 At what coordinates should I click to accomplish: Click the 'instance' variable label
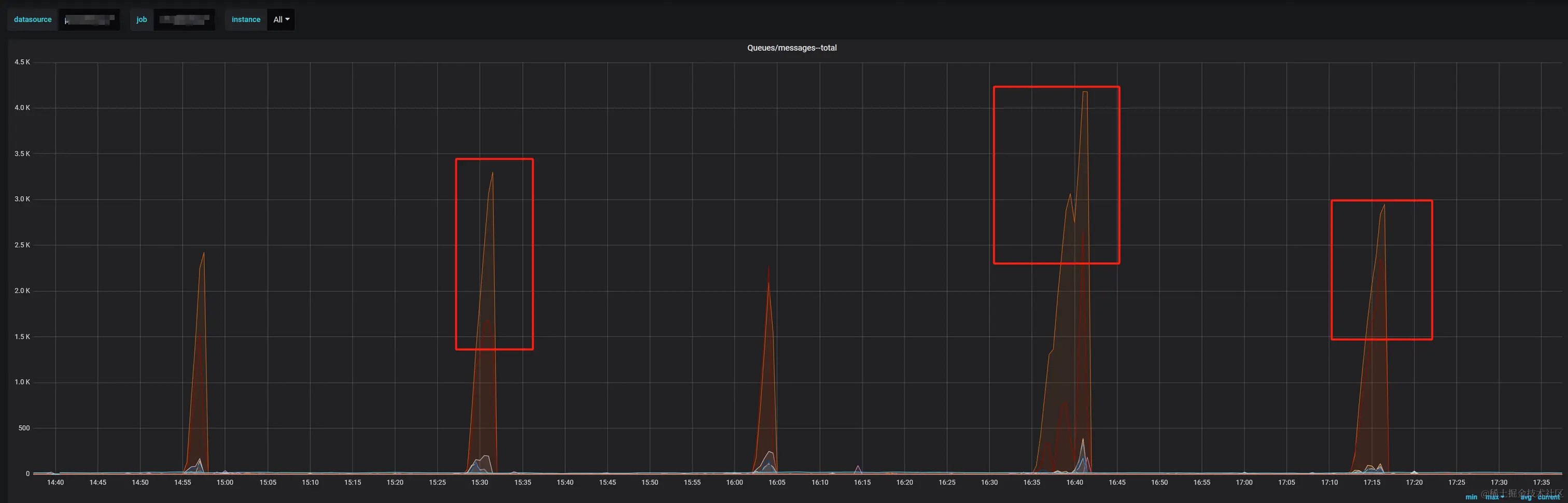(246, 20)
